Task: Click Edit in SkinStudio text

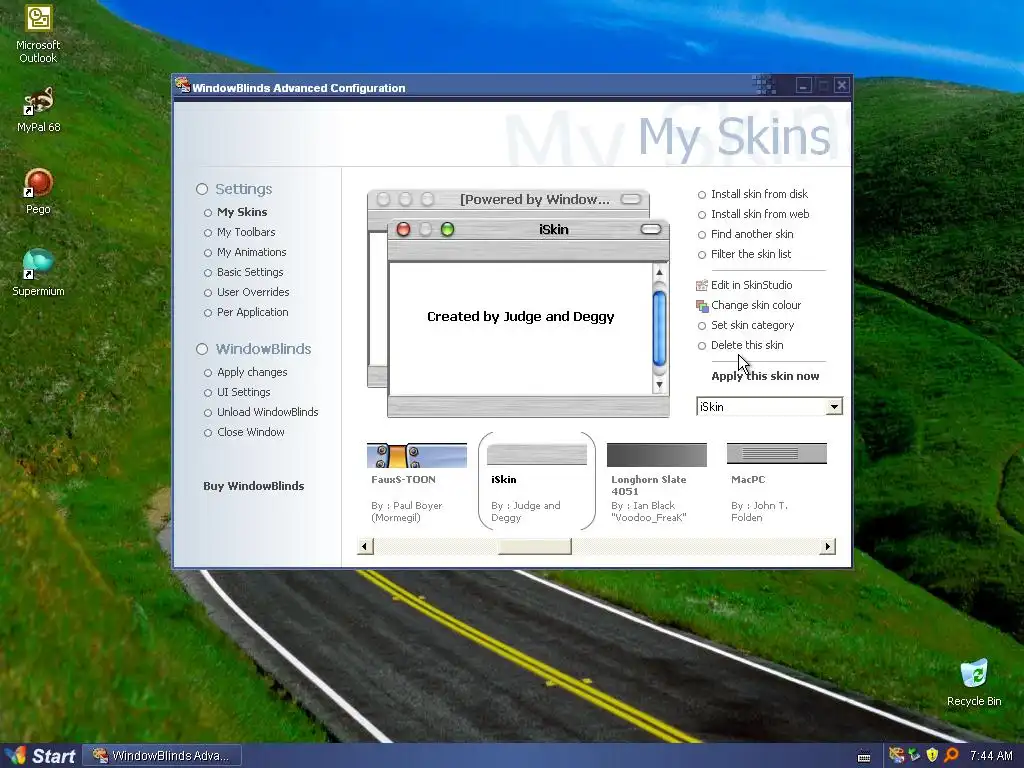Action: 752,285
